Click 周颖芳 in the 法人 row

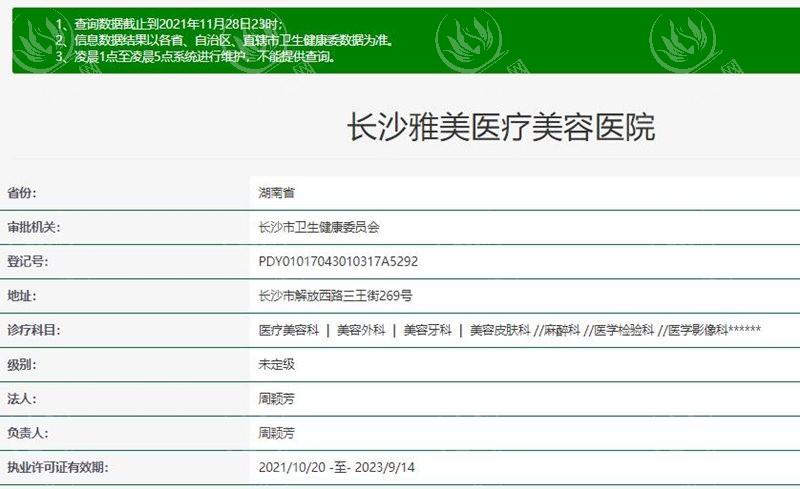[277, 399]
